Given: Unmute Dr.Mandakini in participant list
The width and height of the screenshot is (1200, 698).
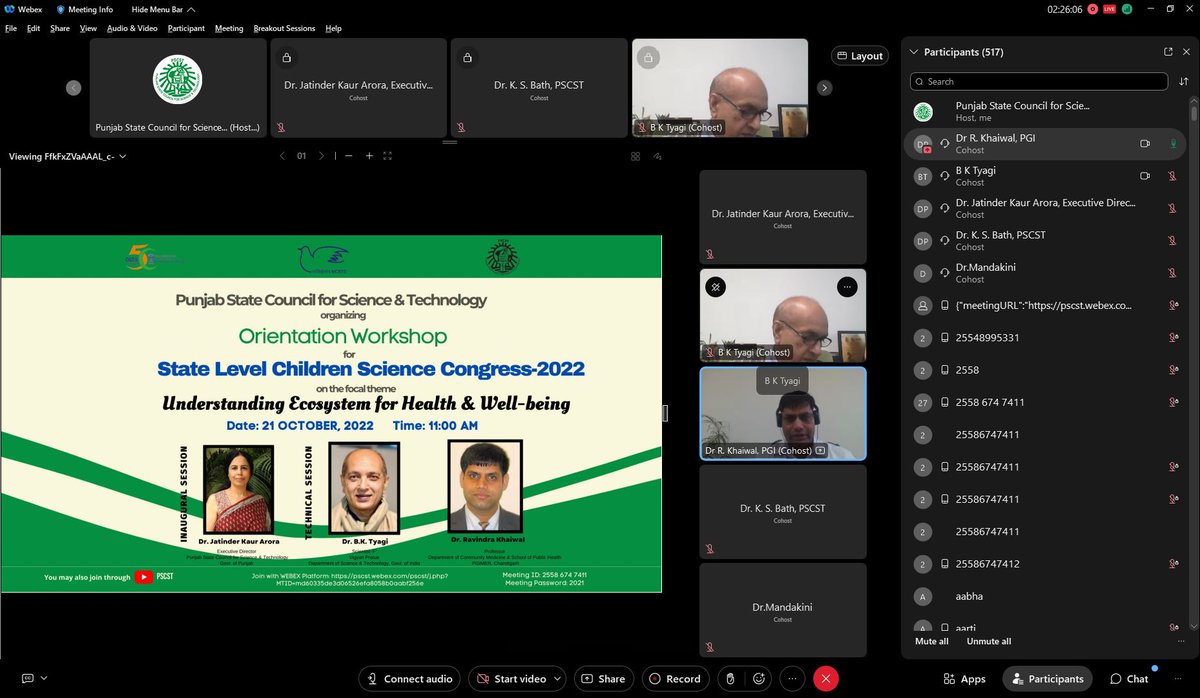Looking at the screenshot, I should click(1173, 273).
